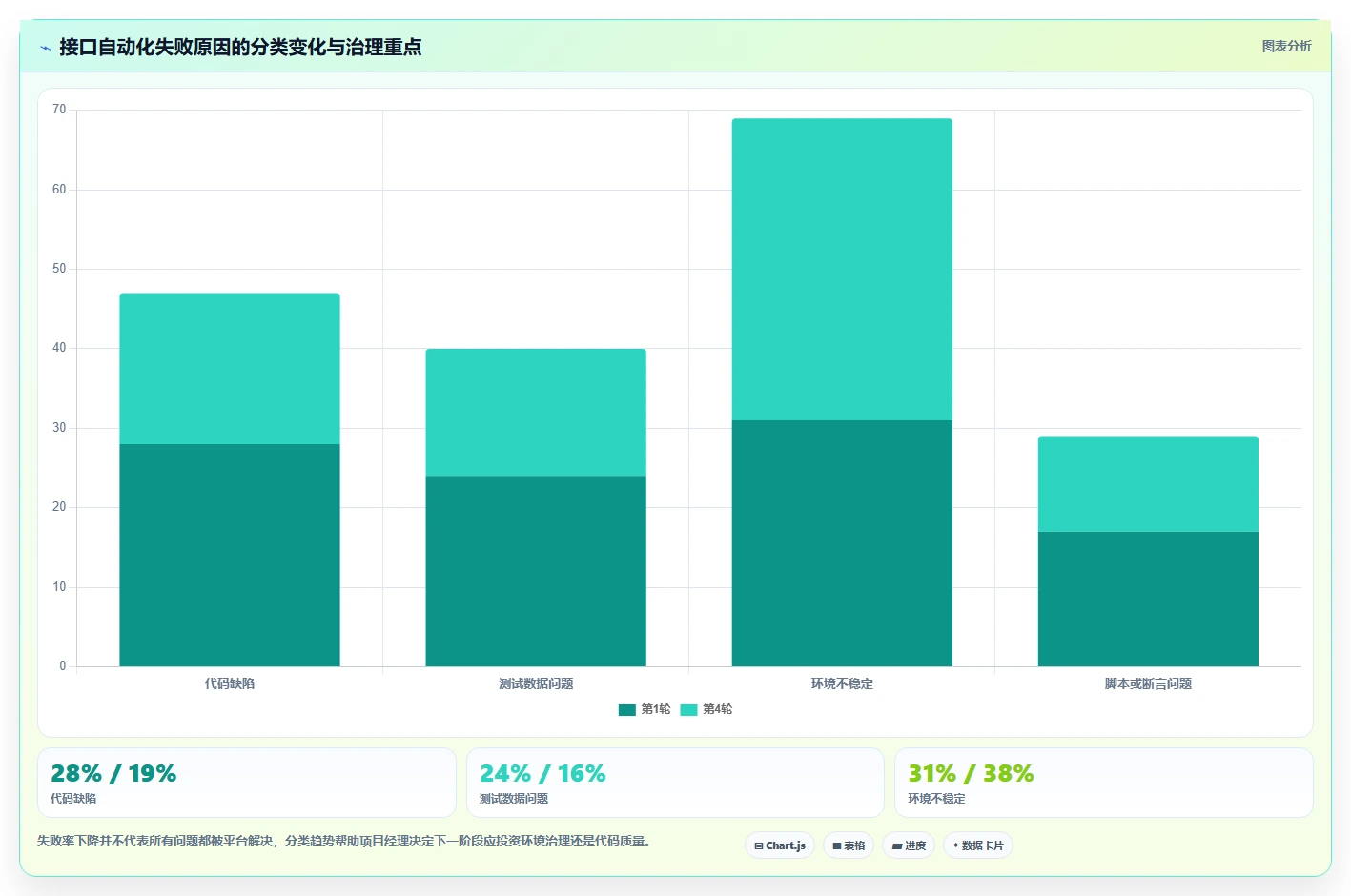
Task: Click the 代码缺陷 第1轮 bar segment
Action: click(x=230, y=555)
